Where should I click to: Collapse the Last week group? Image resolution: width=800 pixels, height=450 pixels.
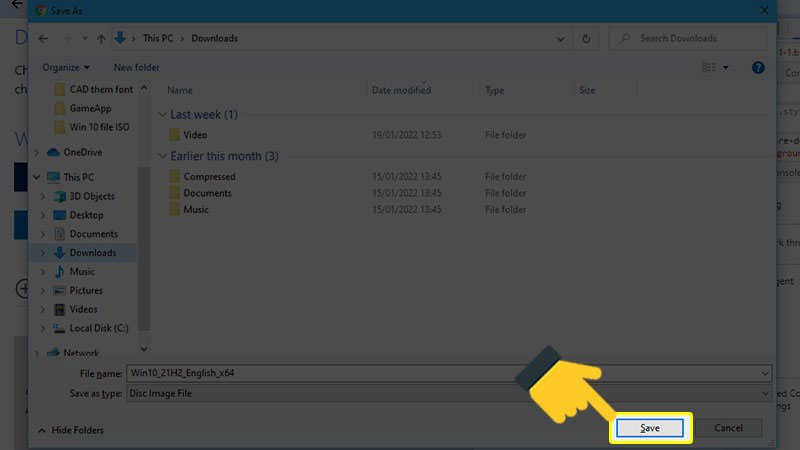click(x=163, y=115)
